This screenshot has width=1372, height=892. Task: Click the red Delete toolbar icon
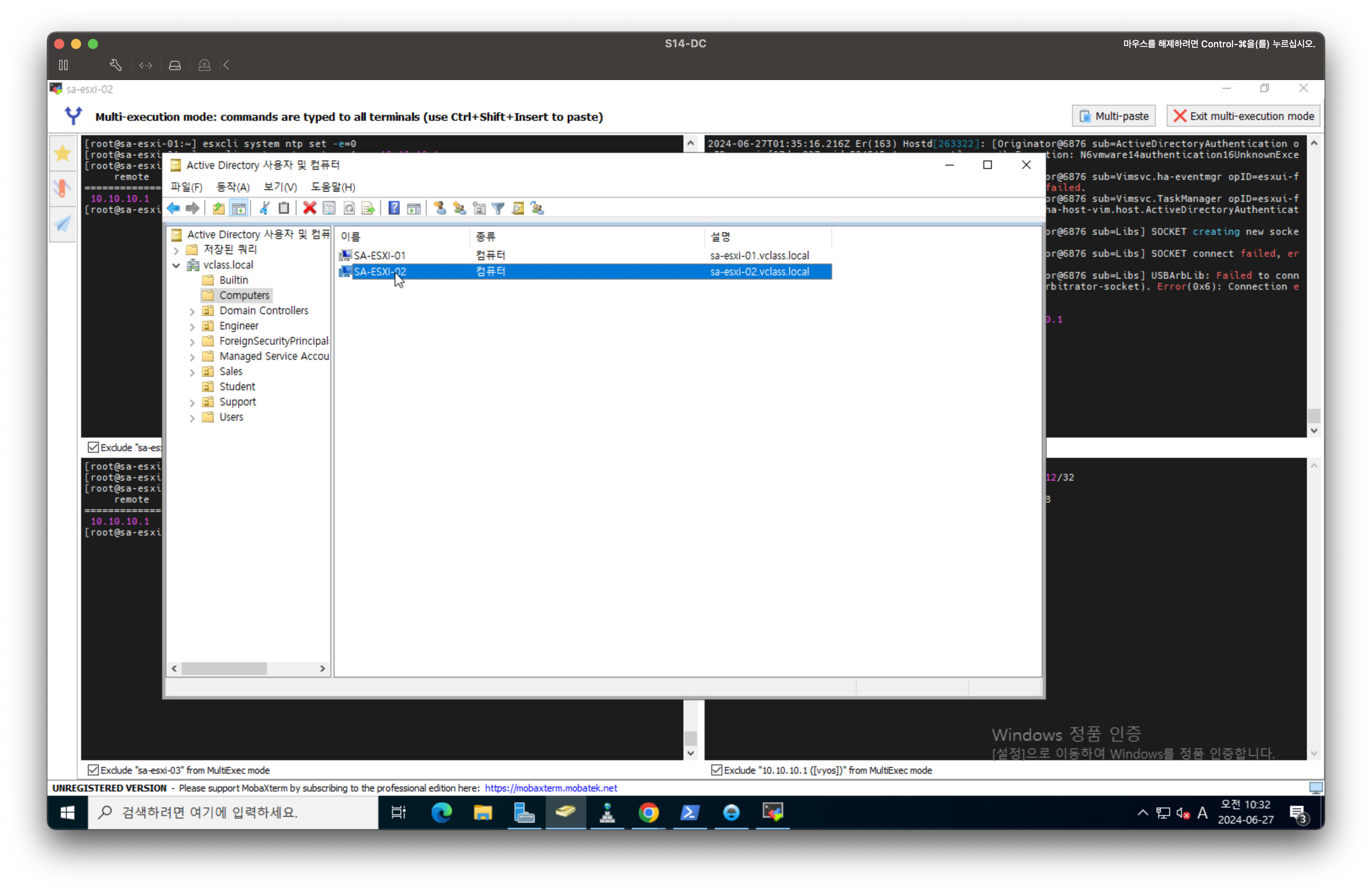tap(310, 208)
